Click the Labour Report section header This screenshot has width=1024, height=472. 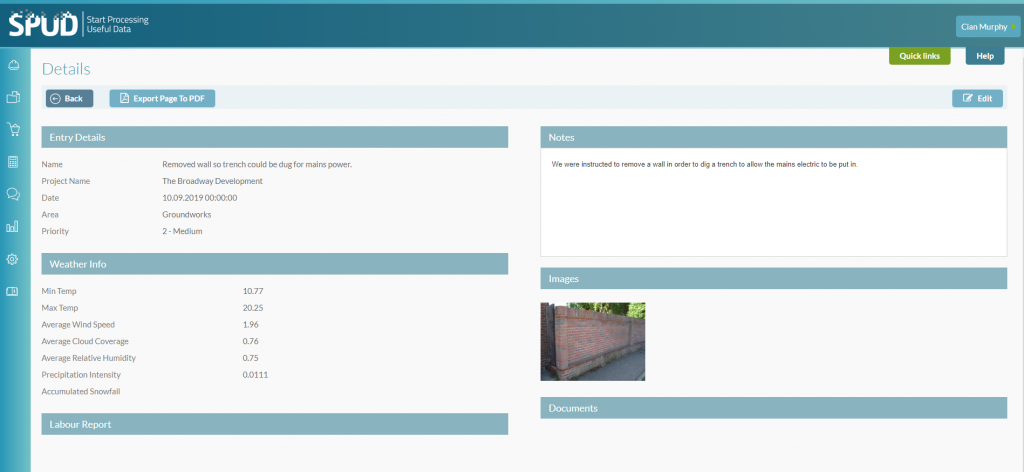pyautogui.click(x=274, y=424)
